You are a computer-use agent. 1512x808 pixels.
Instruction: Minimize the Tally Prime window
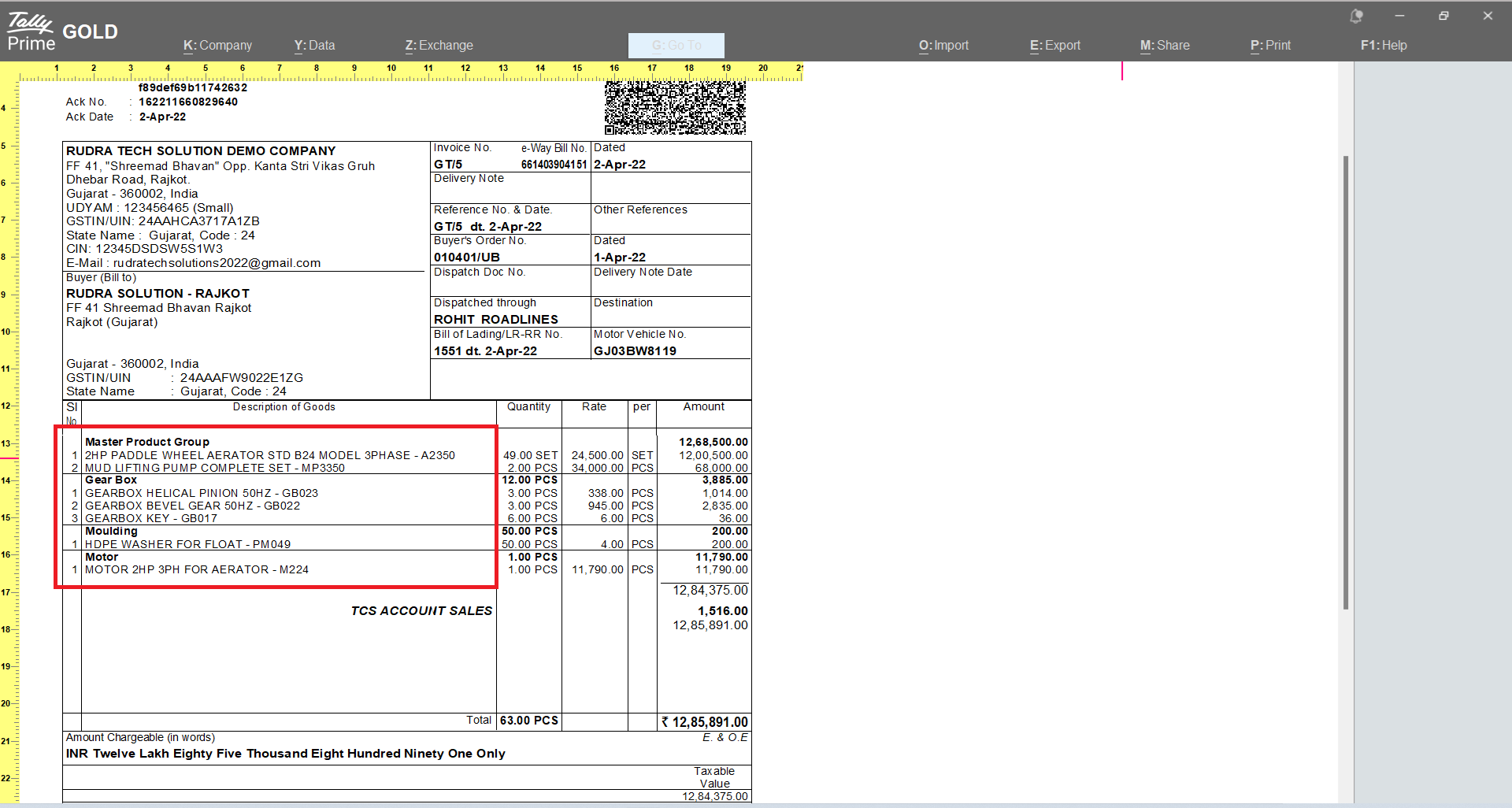point(1399,16)
